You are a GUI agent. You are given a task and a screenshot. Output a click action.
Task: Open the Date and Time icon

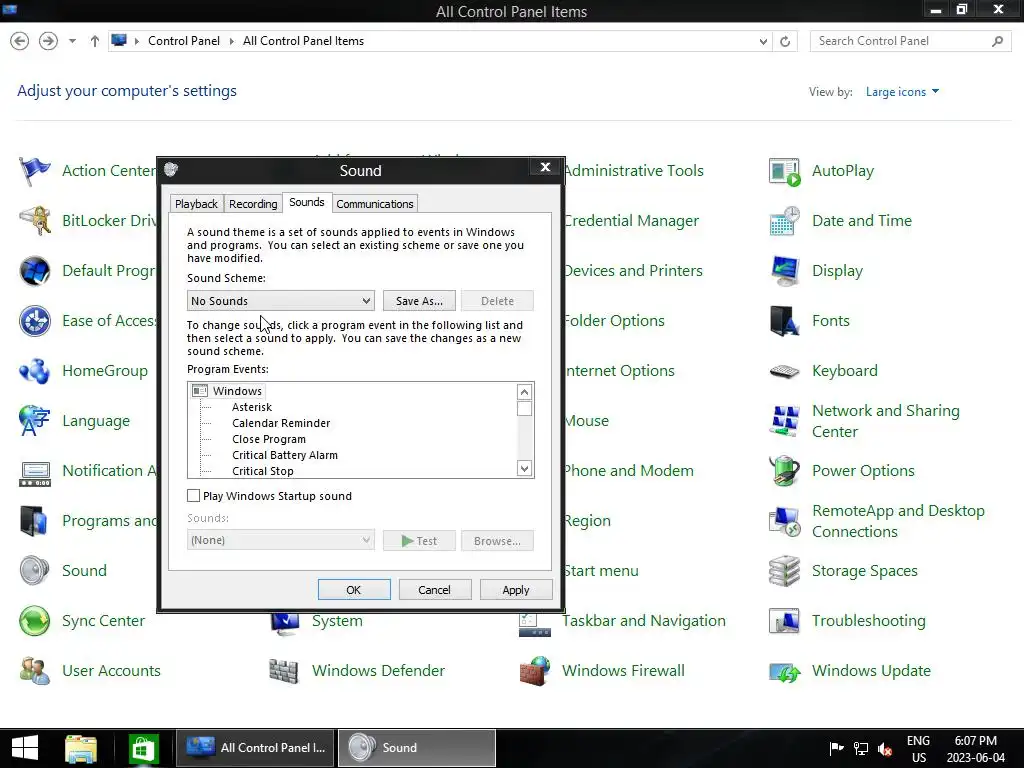[784, 221]
